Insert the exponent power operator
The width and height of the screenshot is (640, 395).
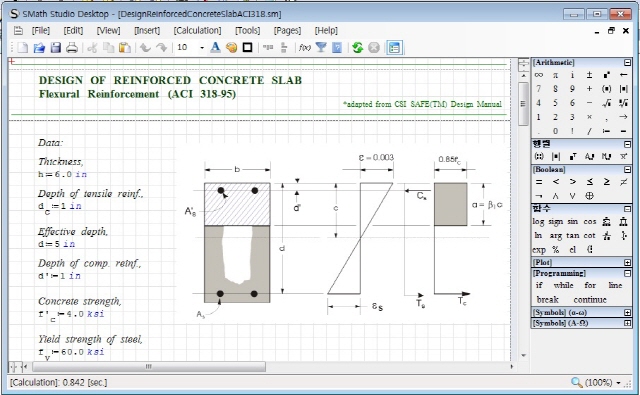[606, 75]
